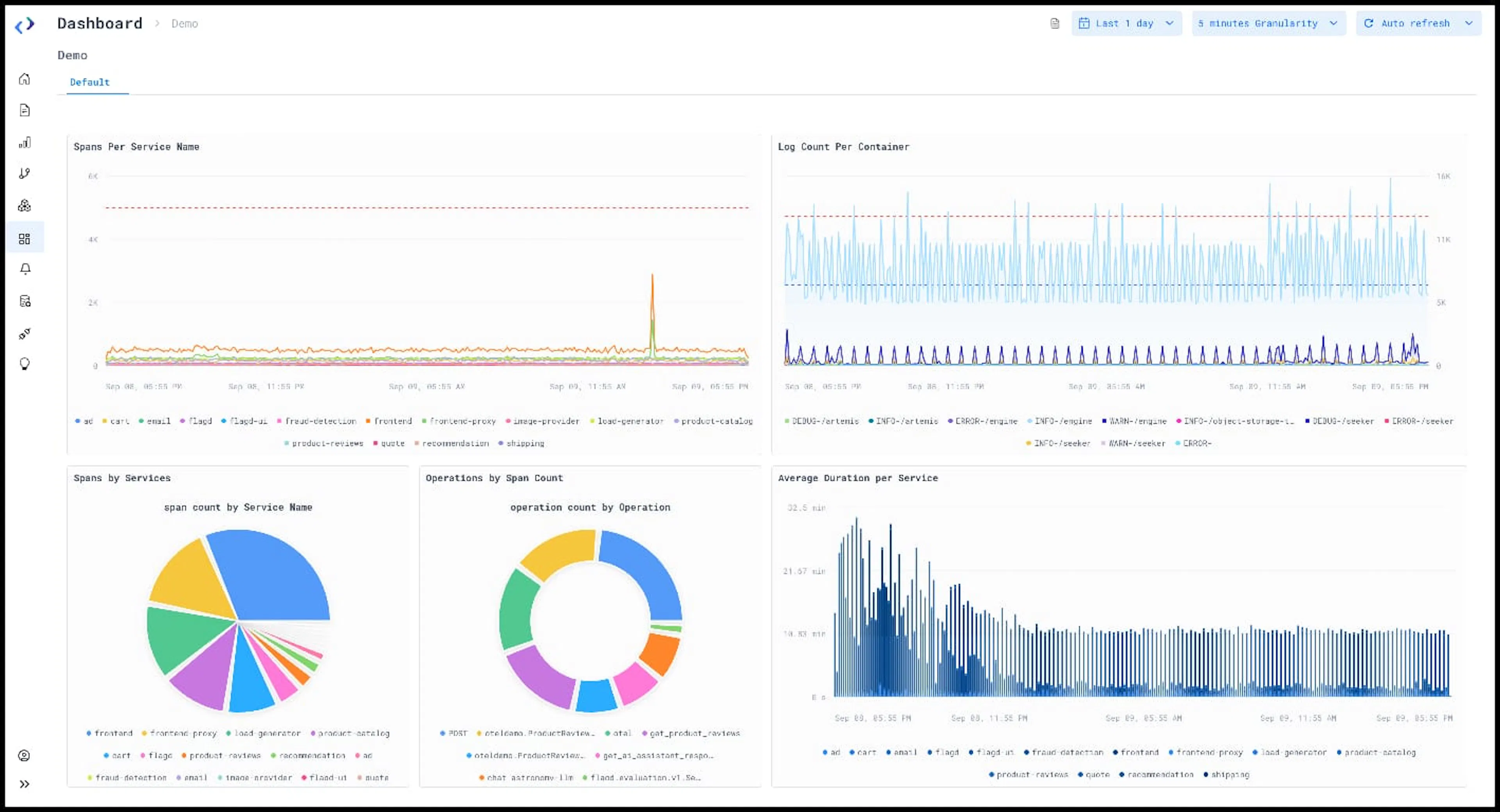Viewport: 1500px width, 812px height.
Task: Click the Dashboard breadcrumb title
Action: coord(100,23)
